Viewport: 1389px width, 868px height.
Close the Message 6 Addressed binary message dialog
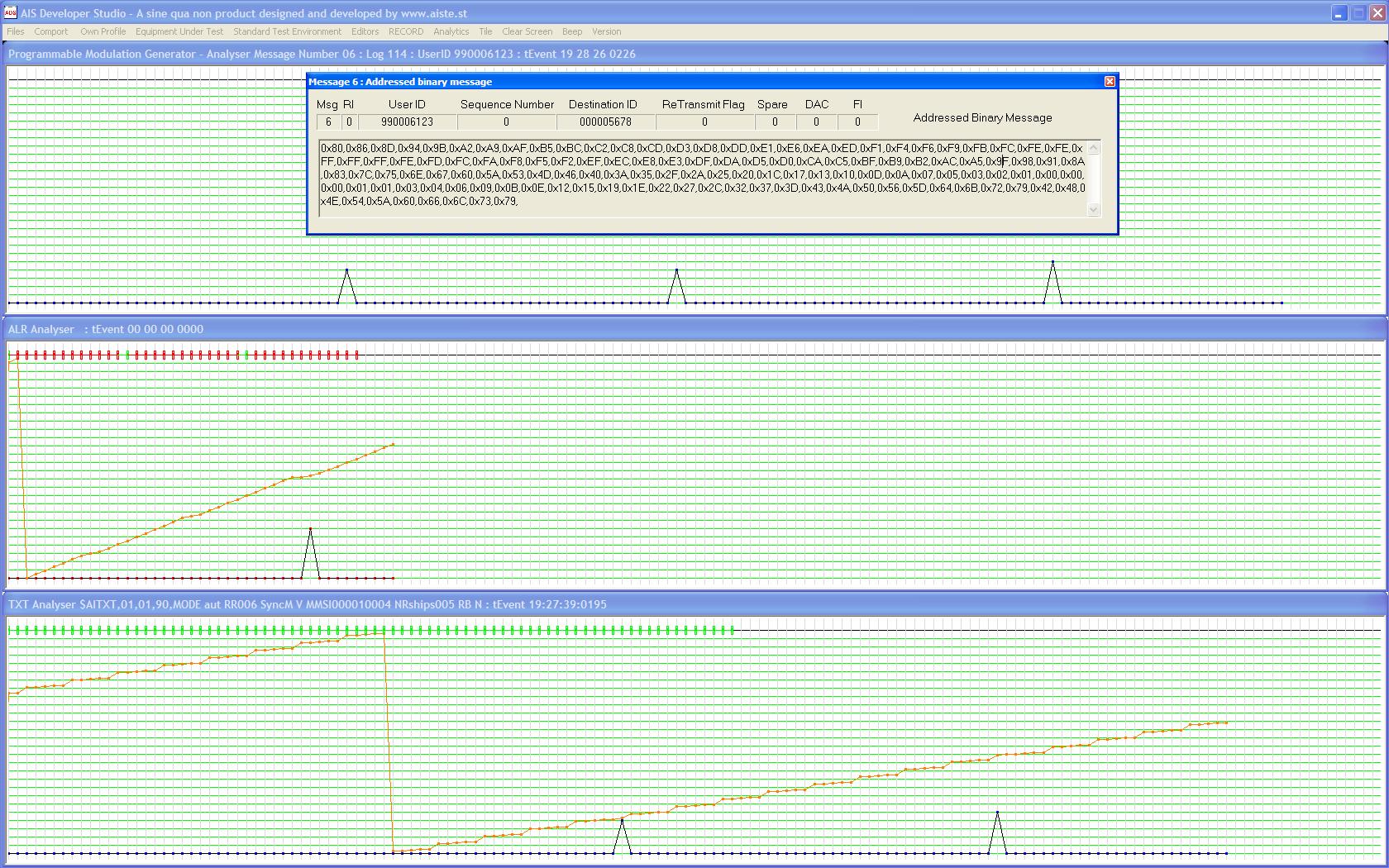(x=1110, y=81)
